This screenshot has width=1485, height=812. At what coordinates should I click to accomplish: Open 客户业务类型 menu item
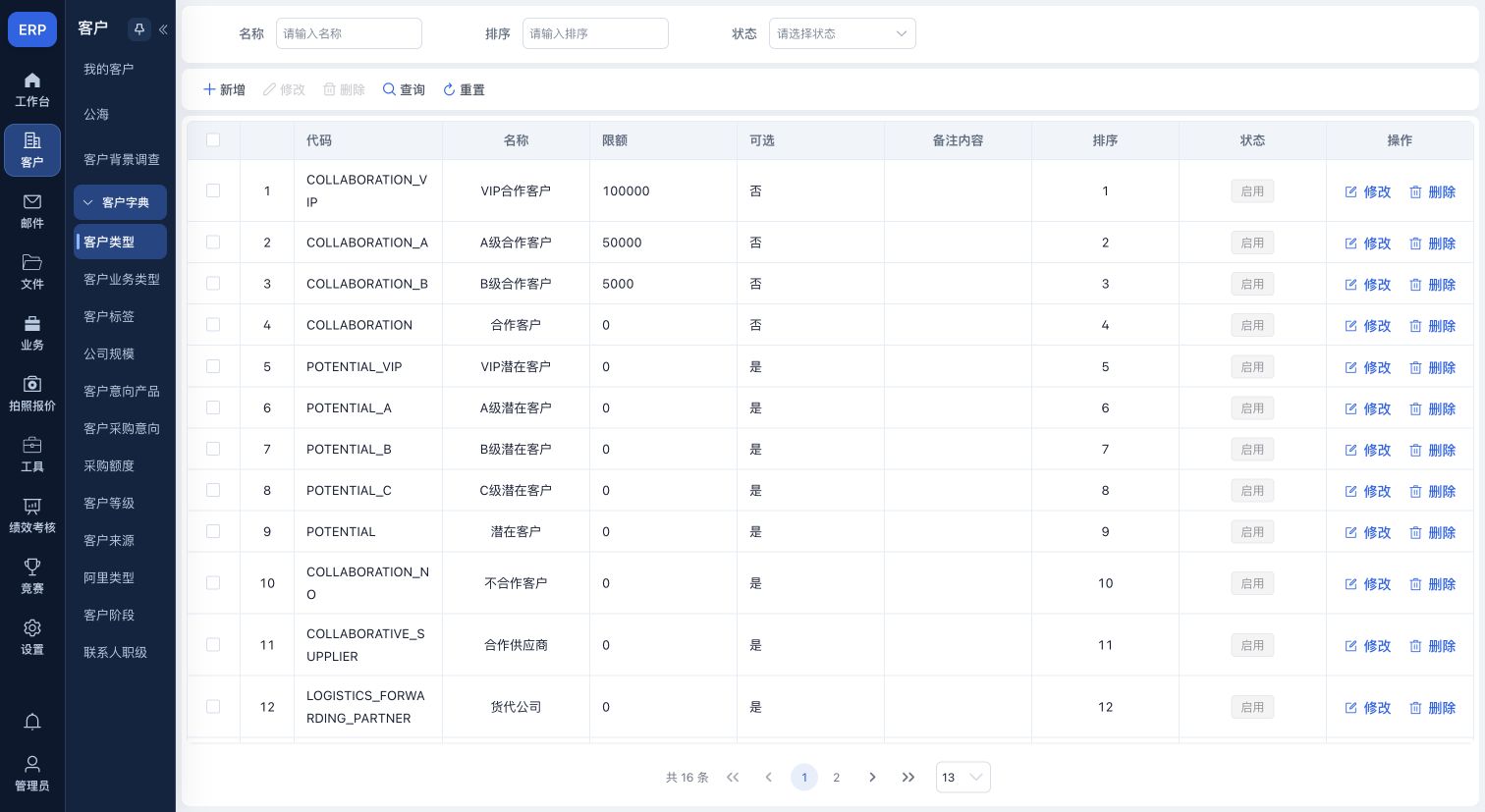coord(122,279)
